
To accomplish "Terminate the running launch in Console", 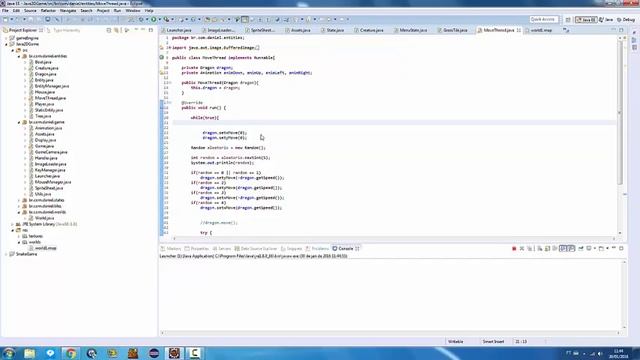I will [514, 249].
